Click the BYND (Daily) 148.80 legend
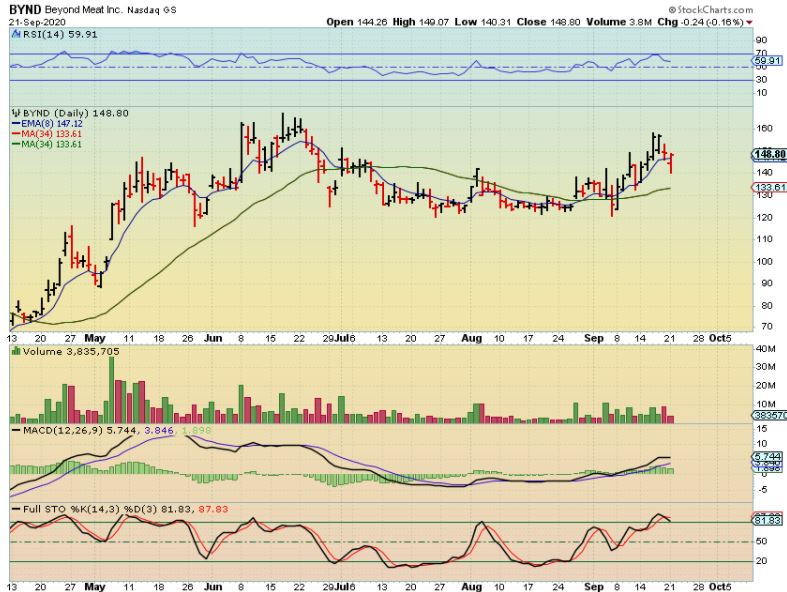This screenshot has width=787, height=592. [76, 113]
